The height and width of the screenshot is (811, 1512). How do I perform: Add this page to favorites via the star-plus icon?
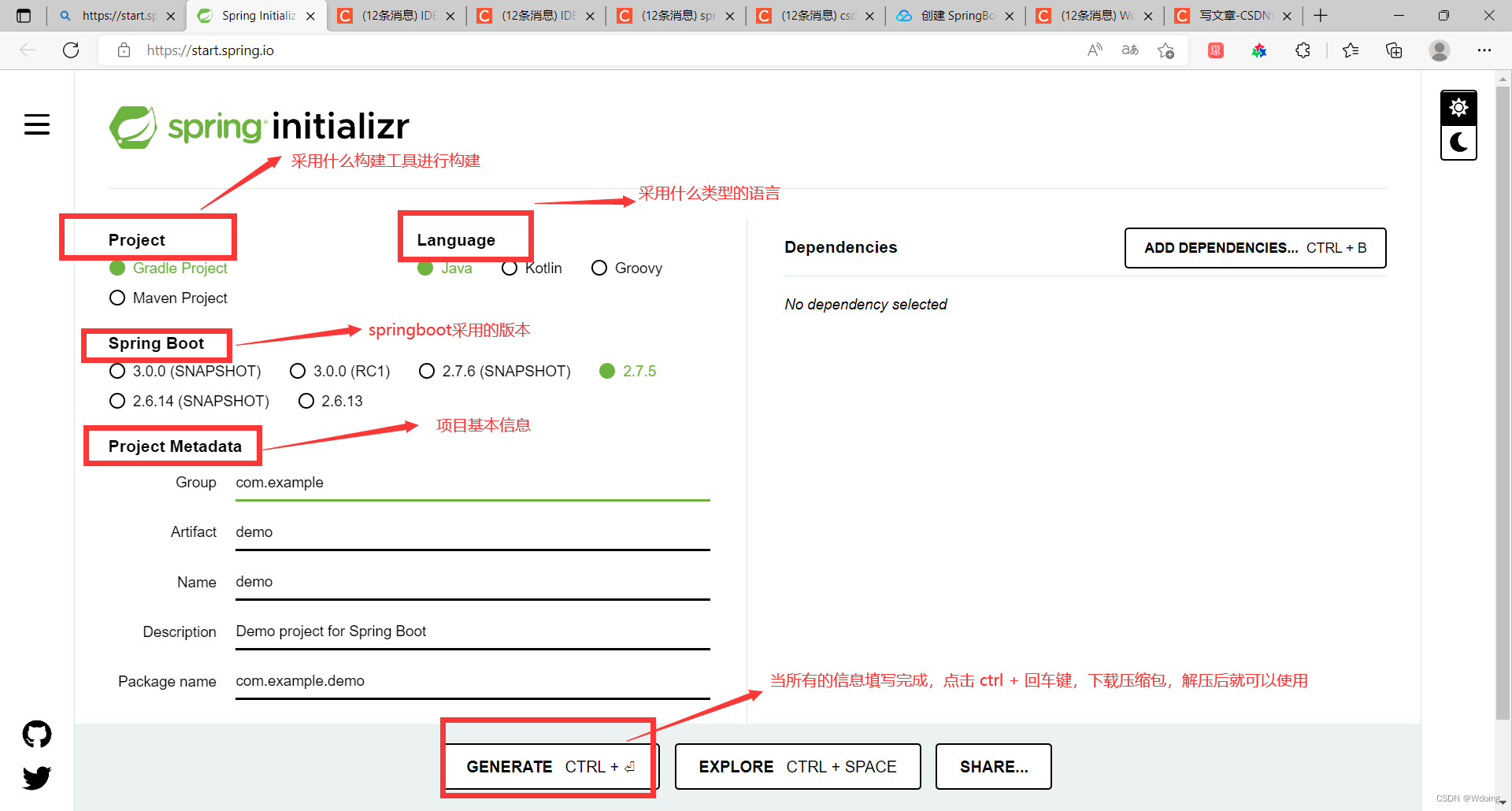[1166, 50]
